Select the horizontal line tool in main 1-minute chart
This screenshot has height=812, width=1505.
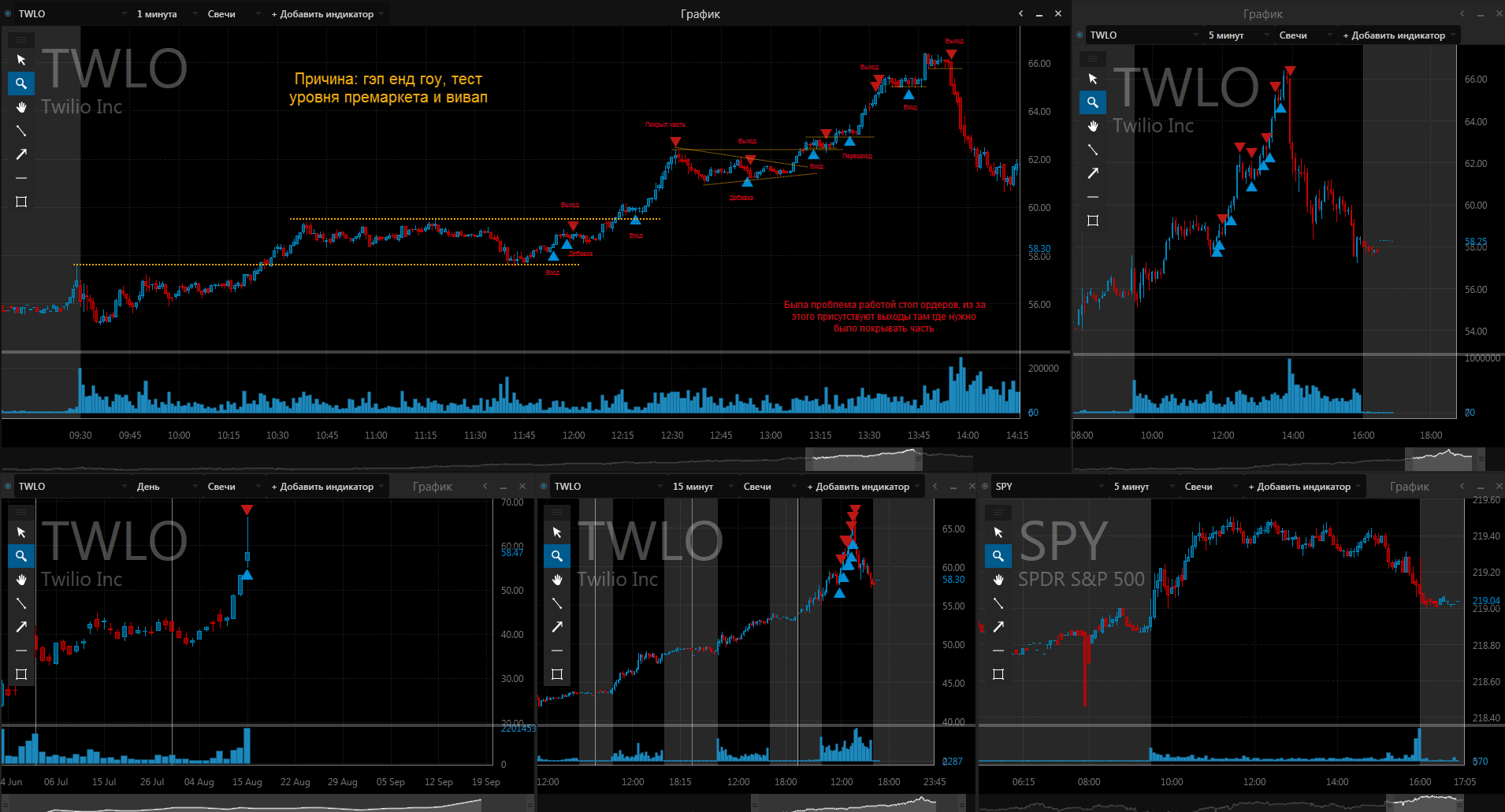point(21,178)
